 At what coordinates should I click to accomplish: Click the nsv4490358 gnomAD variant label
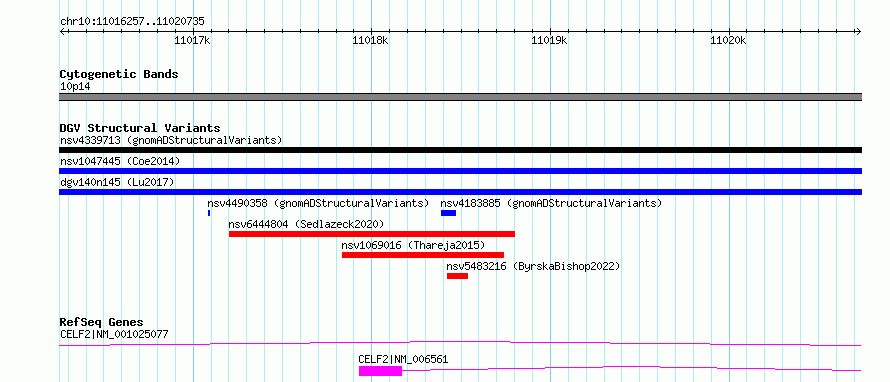coord(318,203)
